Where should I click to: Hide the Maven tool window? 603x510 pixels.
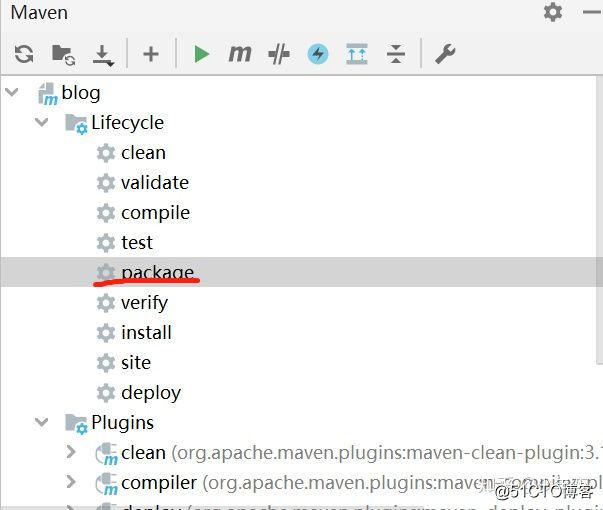click(x=592, y=12)
